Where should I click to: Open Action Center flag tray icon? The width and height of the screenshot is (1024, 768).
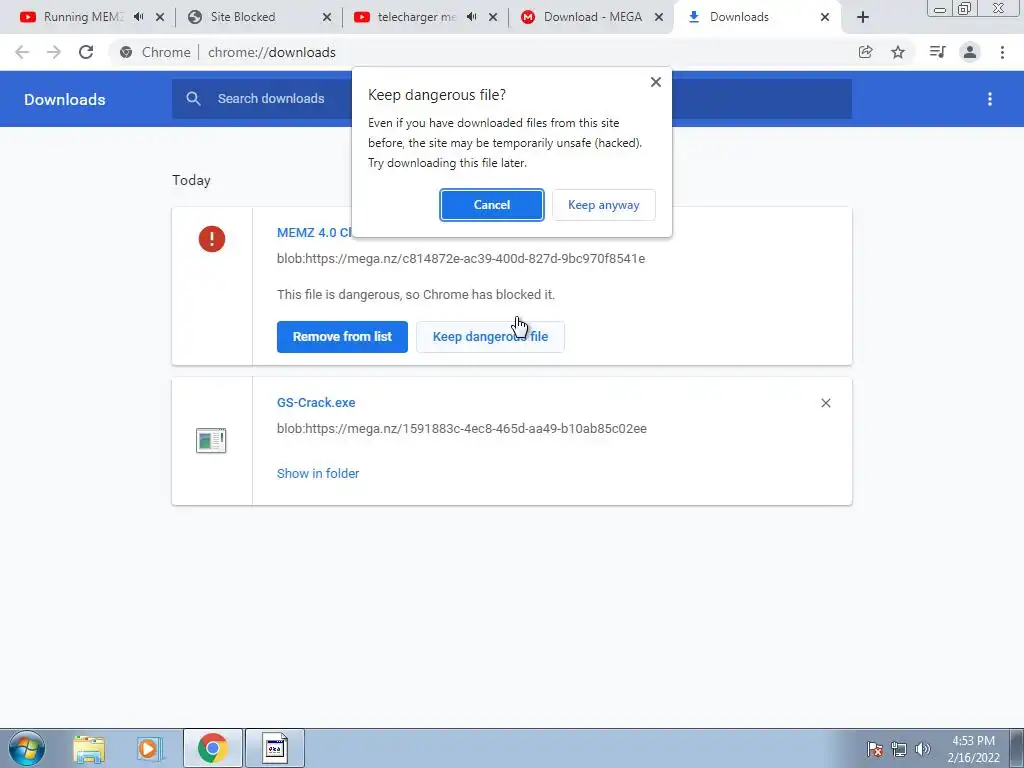pos(875,749)
